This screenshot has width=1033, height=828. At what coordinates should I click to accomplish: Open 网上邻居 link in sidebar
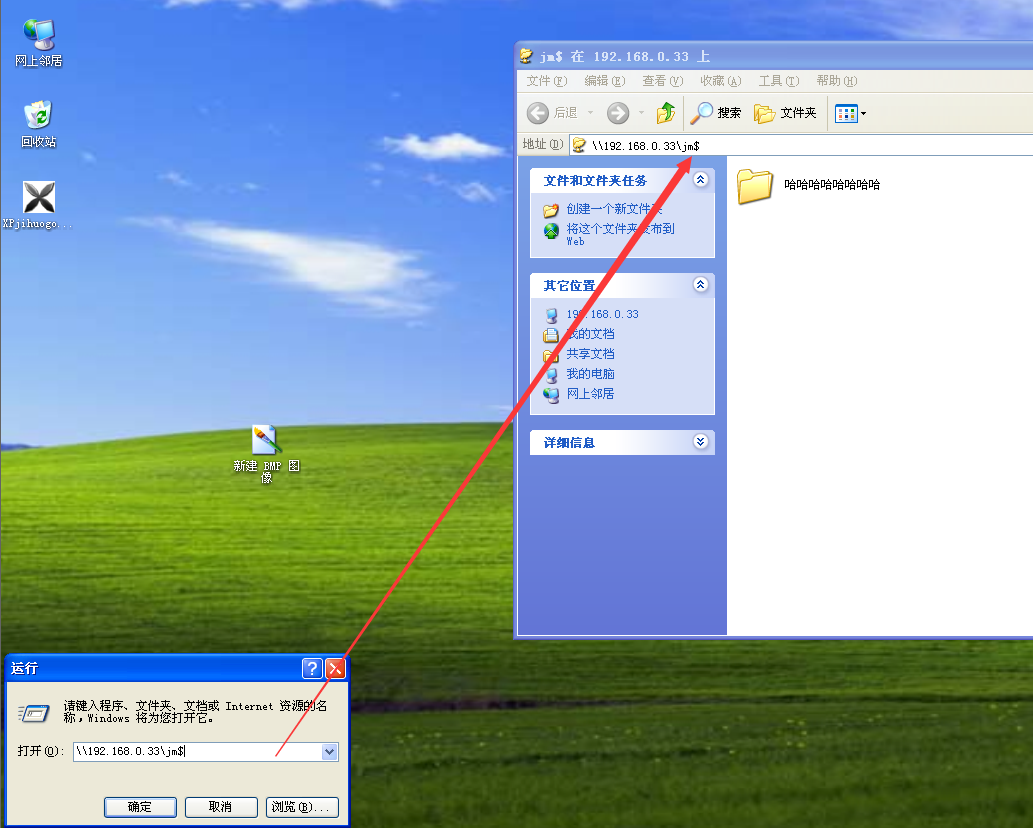coord(590,393)
